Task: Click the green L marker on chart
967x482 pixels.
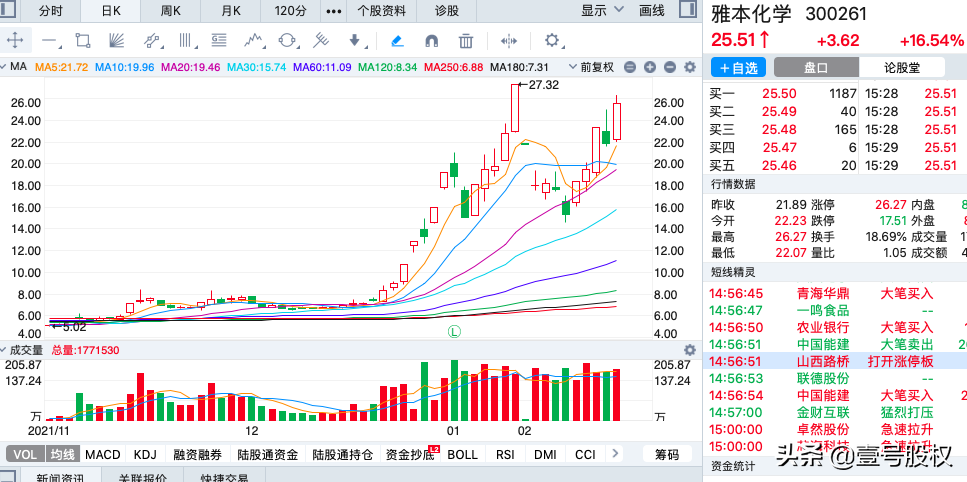Action: [454, 332]
